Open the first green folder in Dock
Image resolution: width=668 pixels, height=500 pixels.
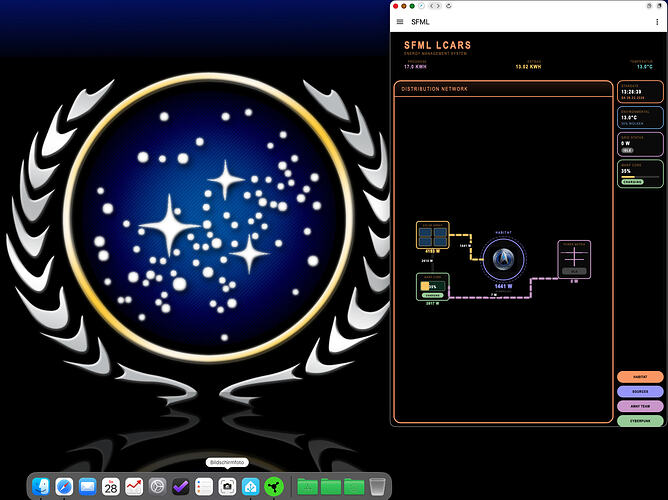pyautogui.click(x=308, y=486)
